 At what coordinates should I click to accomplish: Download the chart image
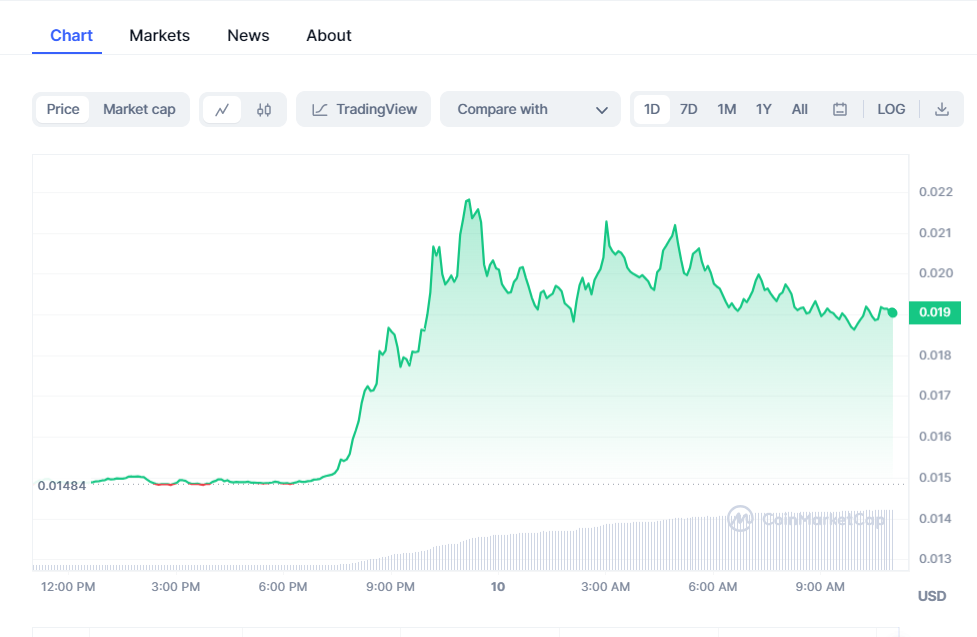coord(941,109)
